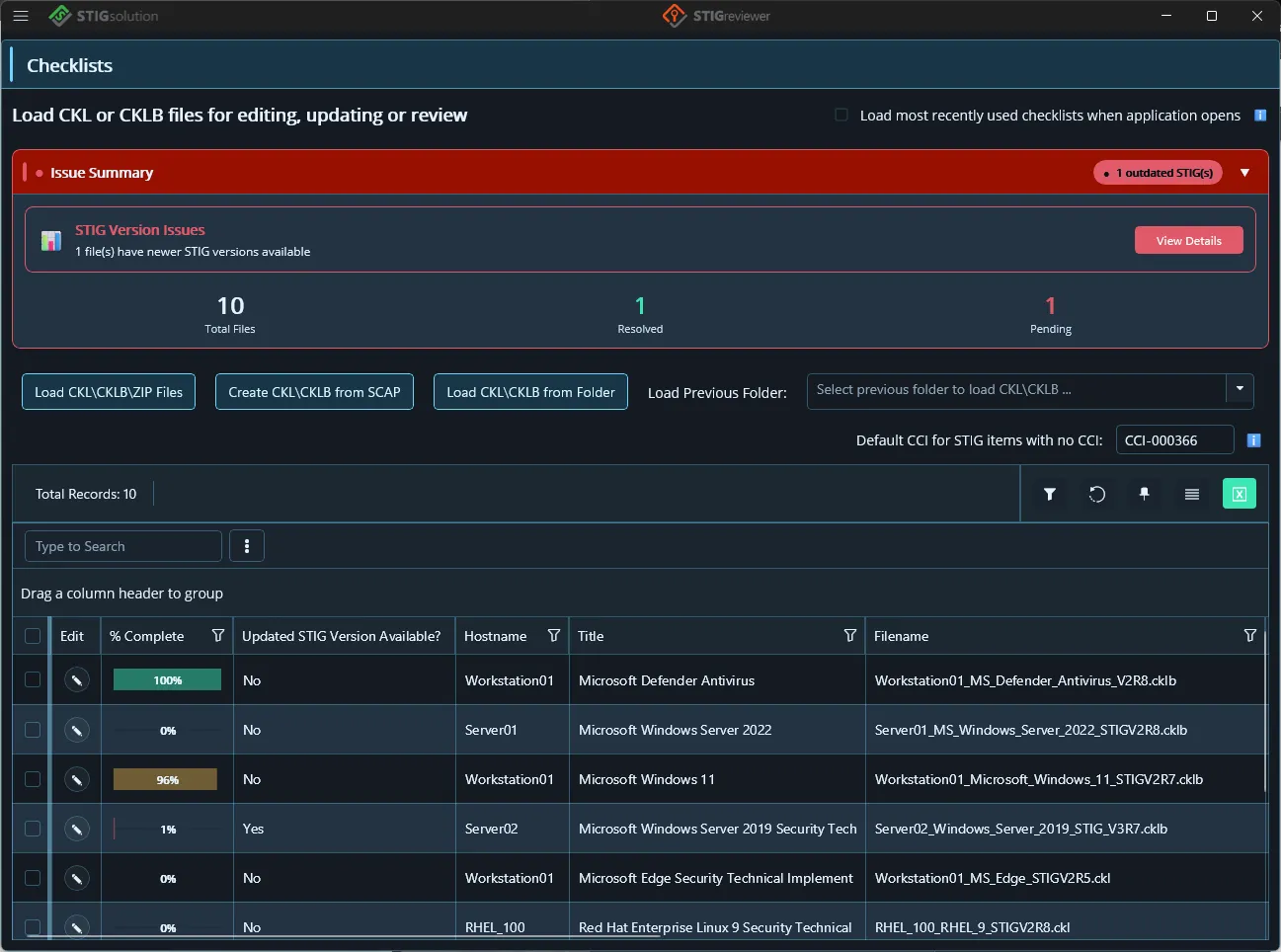
Task: Click edit pencil for Server02 row
Action: click(77, 829)
